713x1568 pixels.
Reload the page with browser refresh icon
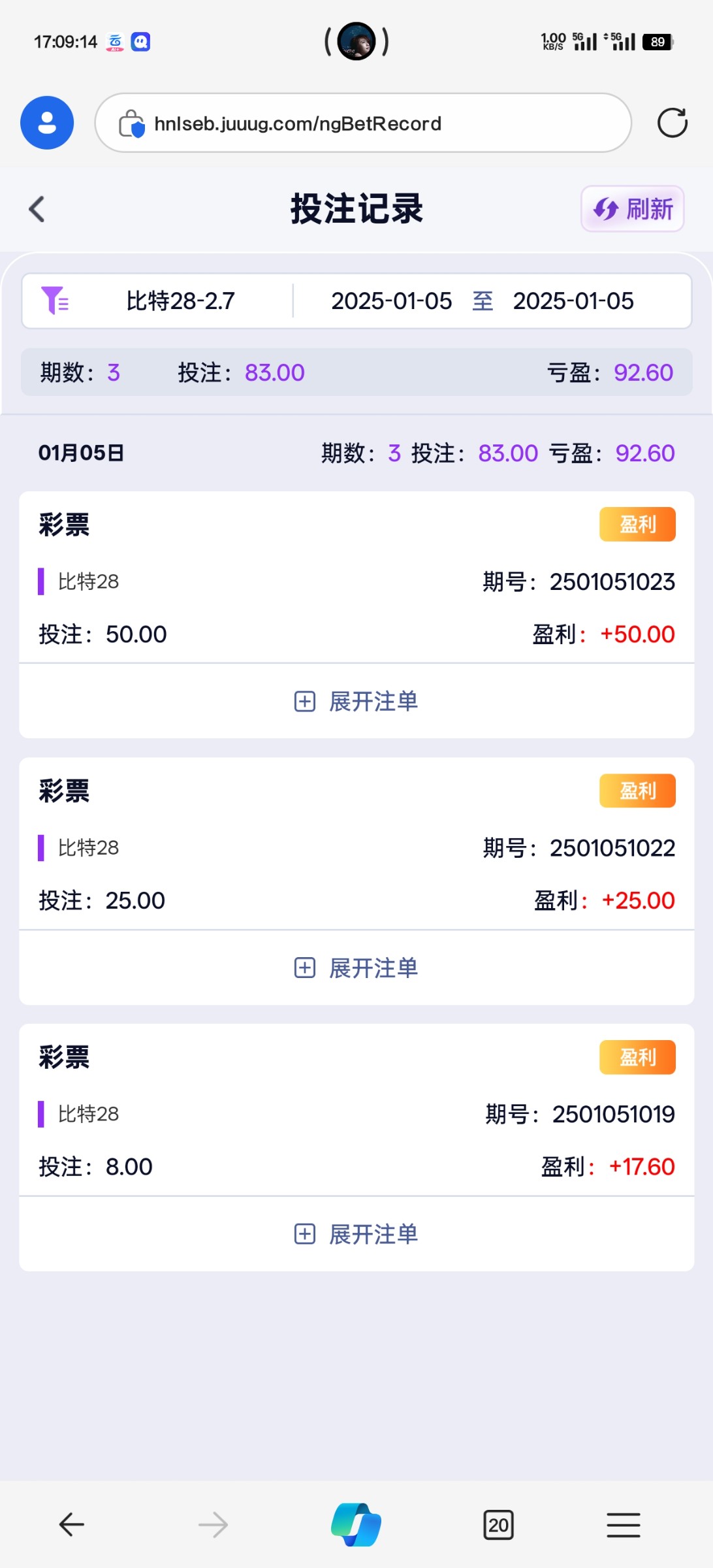click(x=672, y=123)
